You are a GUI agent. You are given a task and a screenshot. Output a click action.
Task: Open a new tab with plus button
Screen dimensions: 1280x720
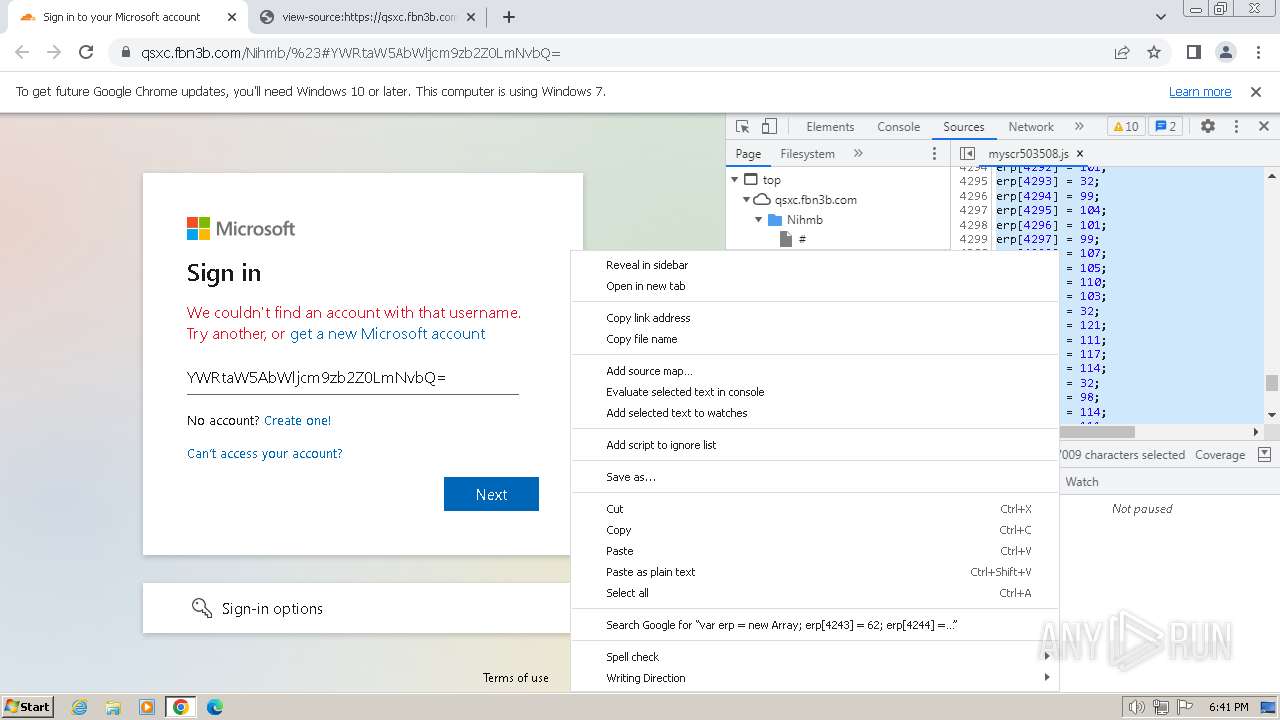pos(509,17)
